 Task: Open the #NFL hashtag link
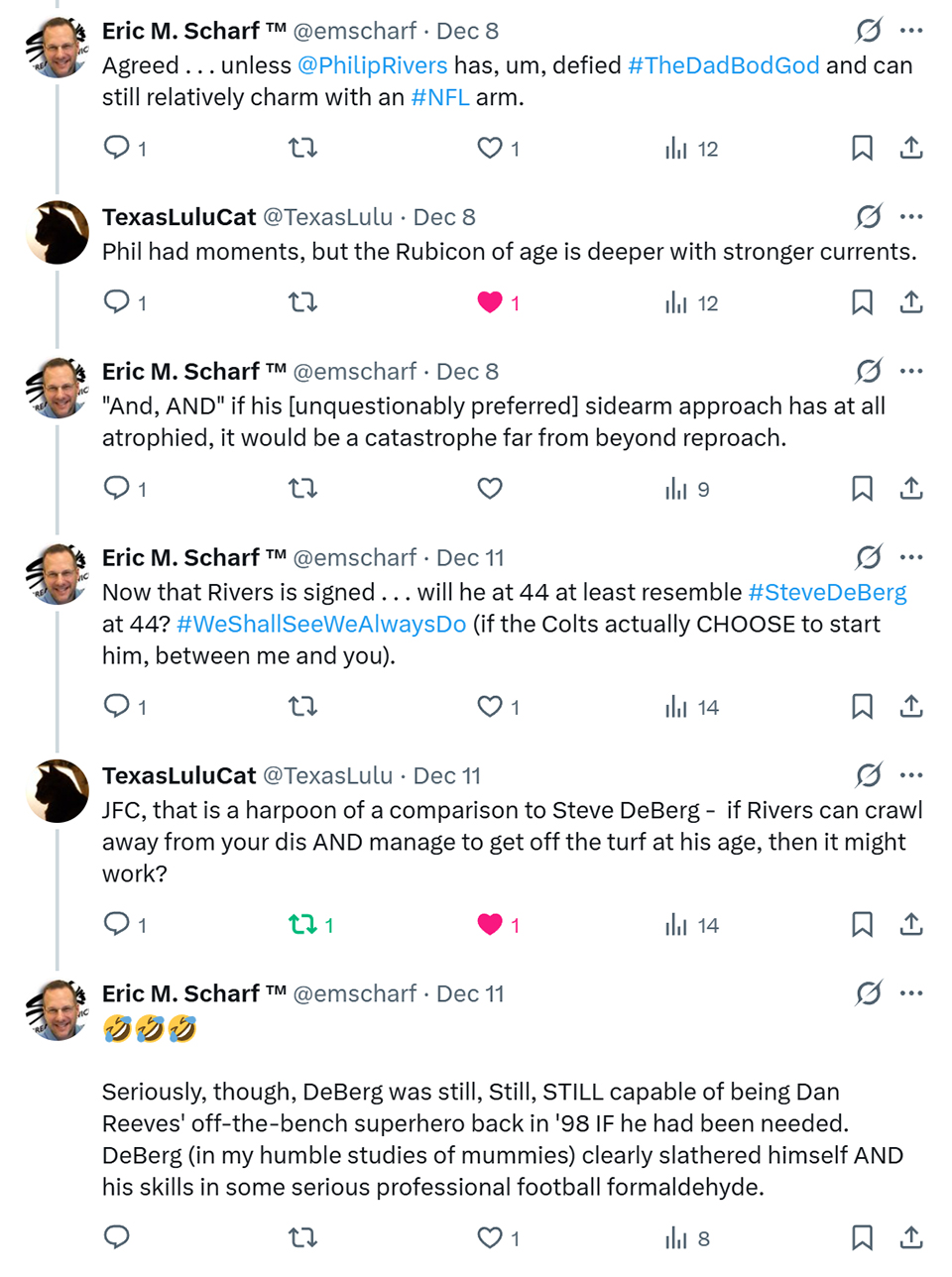point(440,97)
